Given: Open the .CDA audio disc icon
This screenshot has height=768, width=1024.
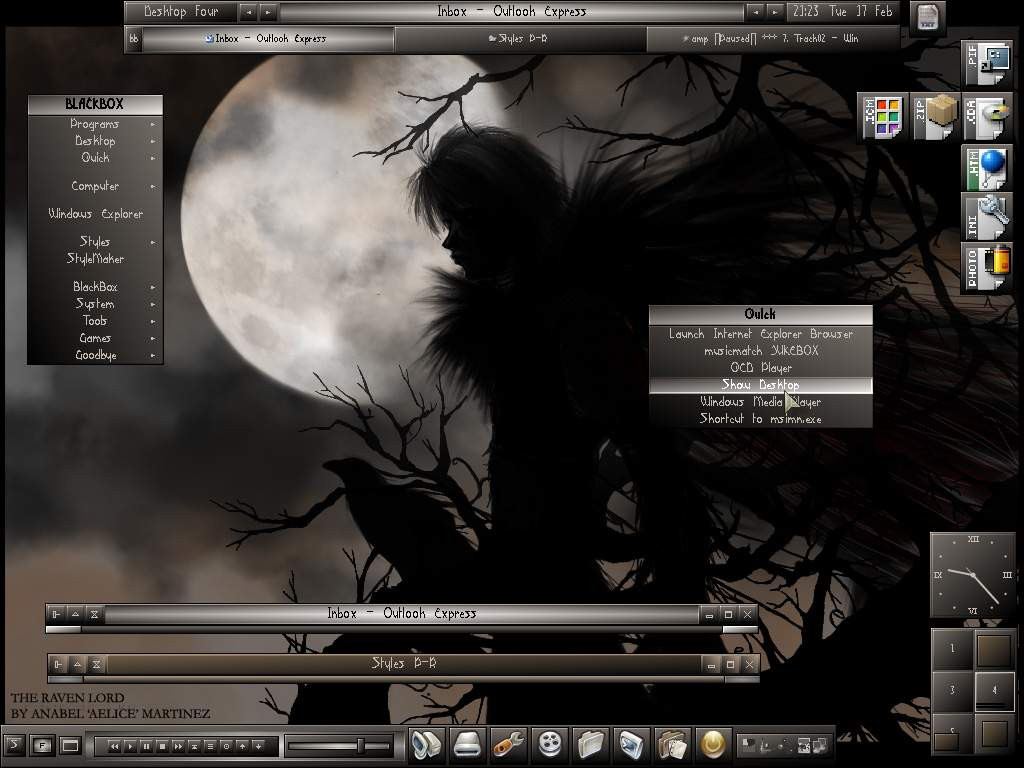Looking at the screenshot, I should [x=987, y=118].
